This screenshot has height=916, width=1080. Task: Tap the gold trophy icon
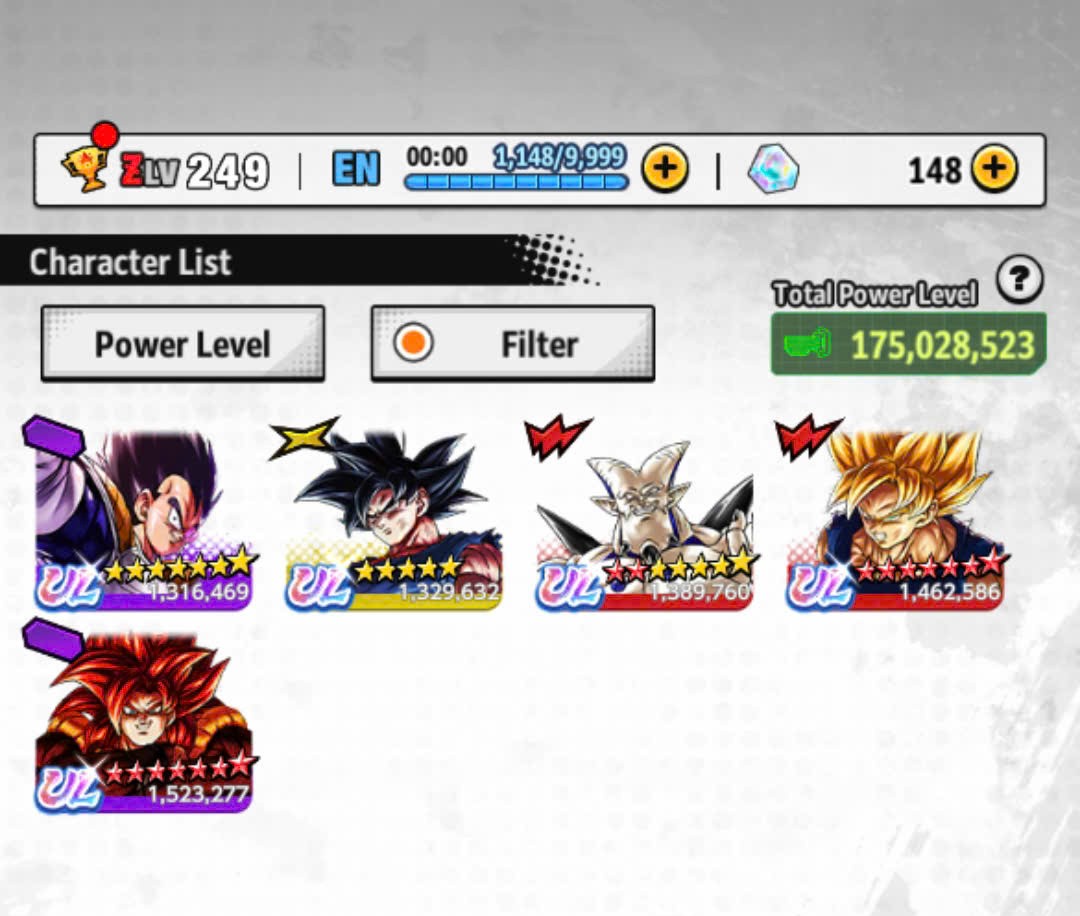86,168
